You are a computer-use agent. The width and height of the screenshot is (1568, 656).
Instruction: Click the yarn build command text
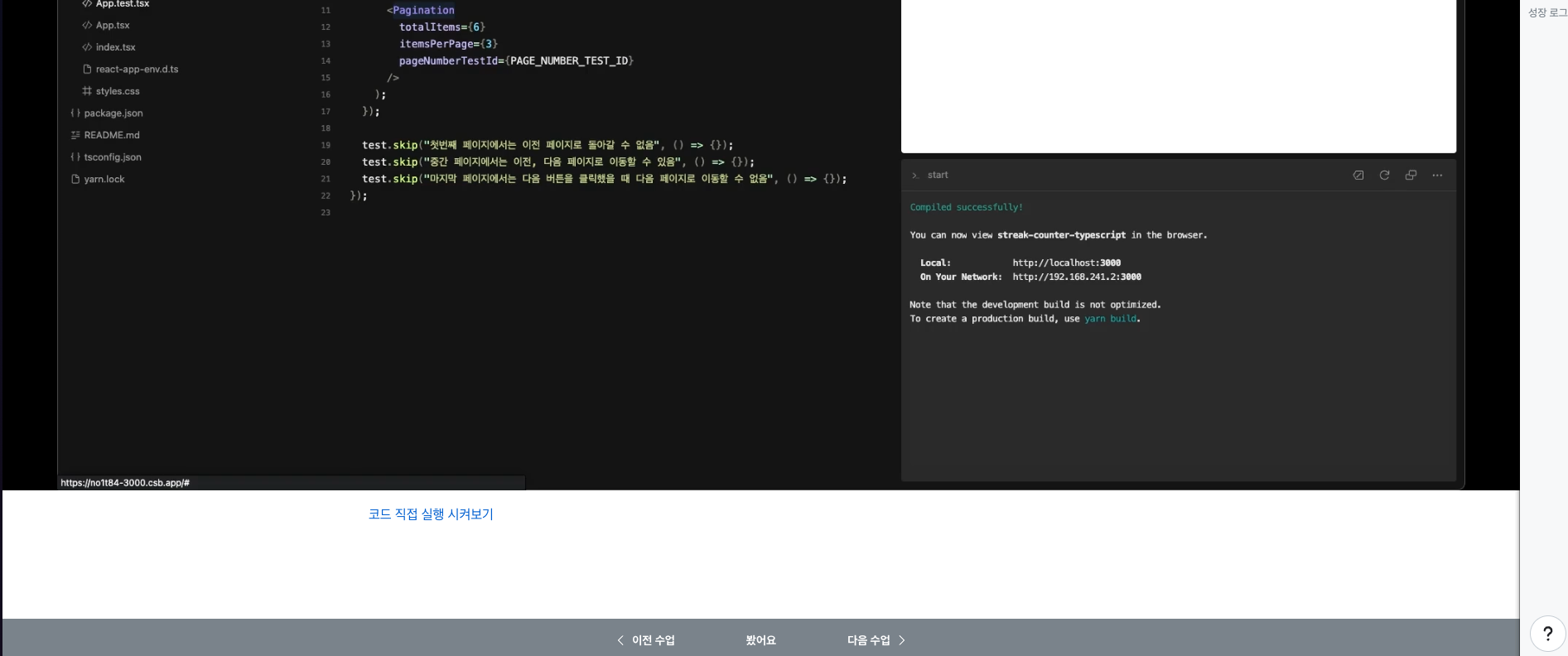click(1111, 319)
